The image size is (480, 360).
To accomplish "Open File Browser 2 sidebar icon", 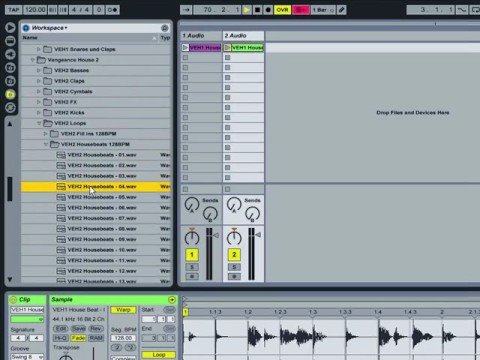I will point(10,81).
